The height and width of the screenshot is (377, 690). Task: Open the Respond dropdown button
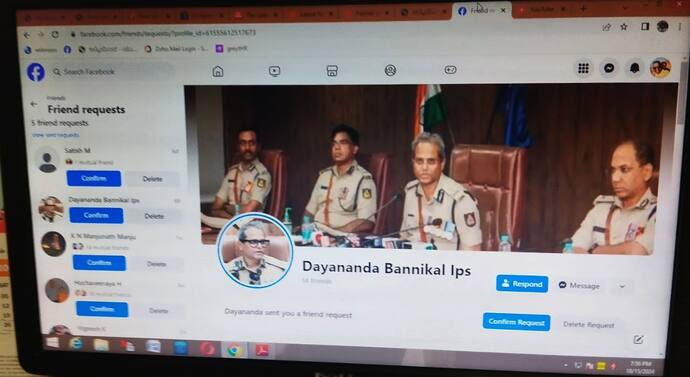click(522, 284)
